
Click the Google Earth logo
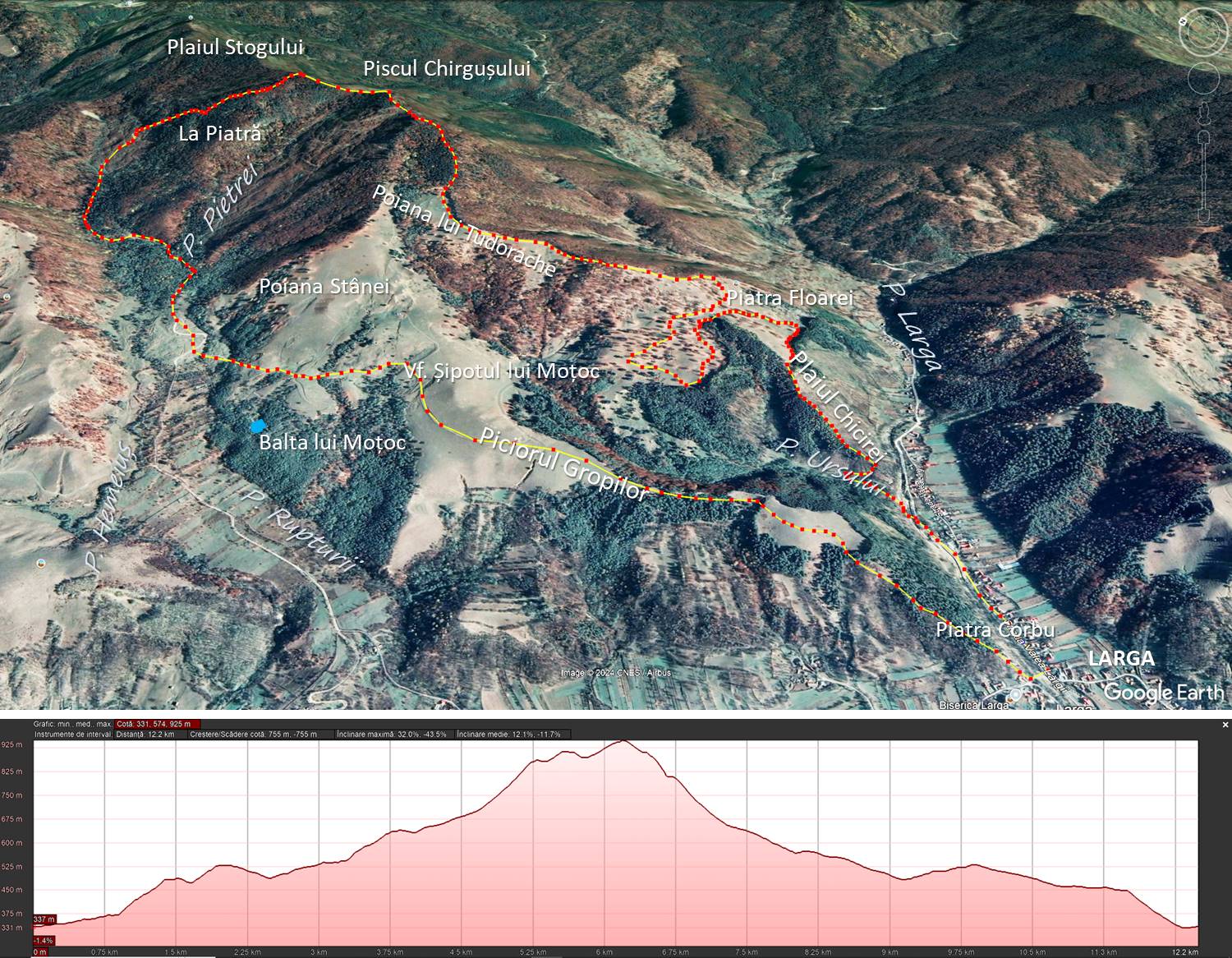tap(1163, 692)
